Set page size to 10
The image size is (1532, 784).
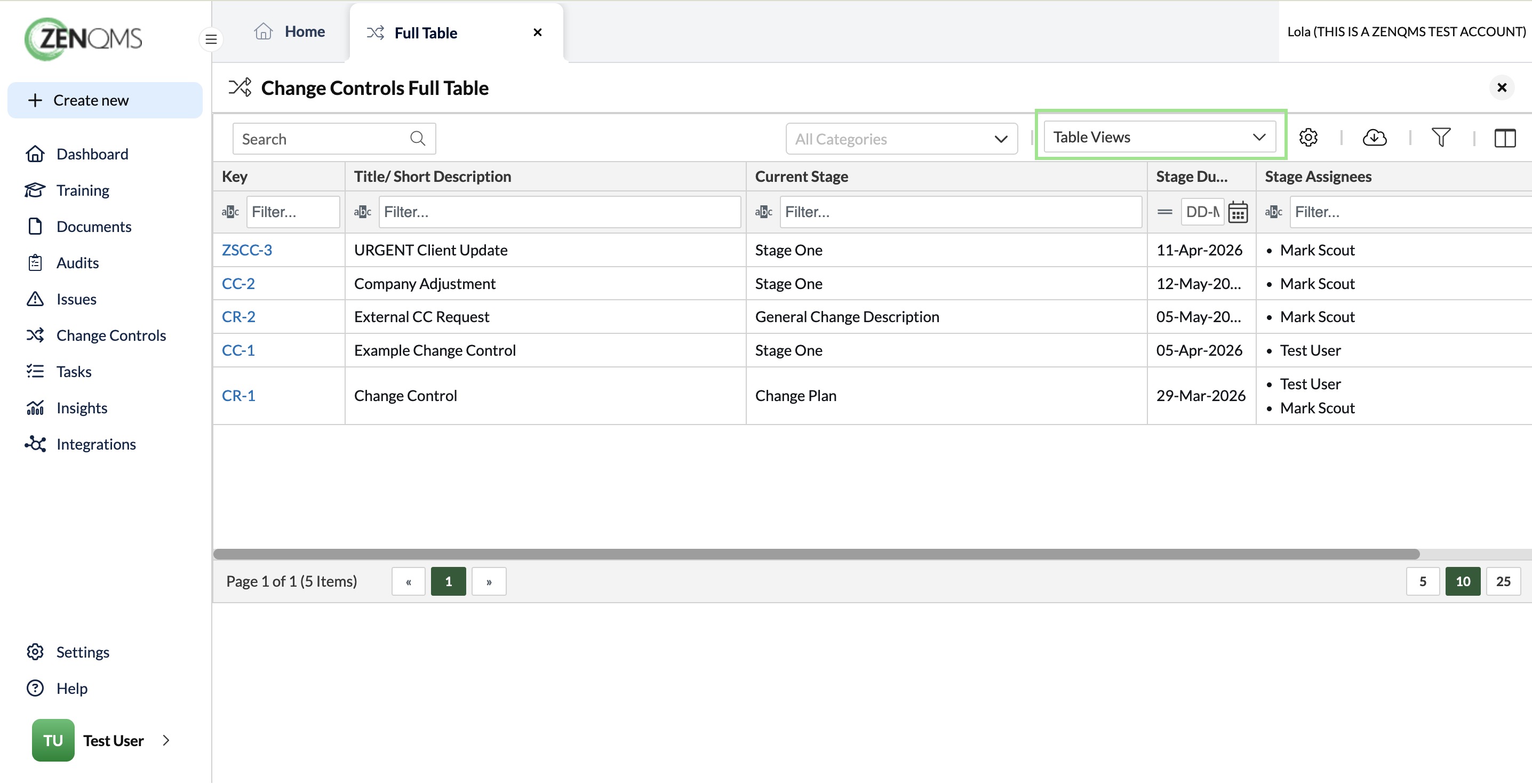[x=1463, y=581]
